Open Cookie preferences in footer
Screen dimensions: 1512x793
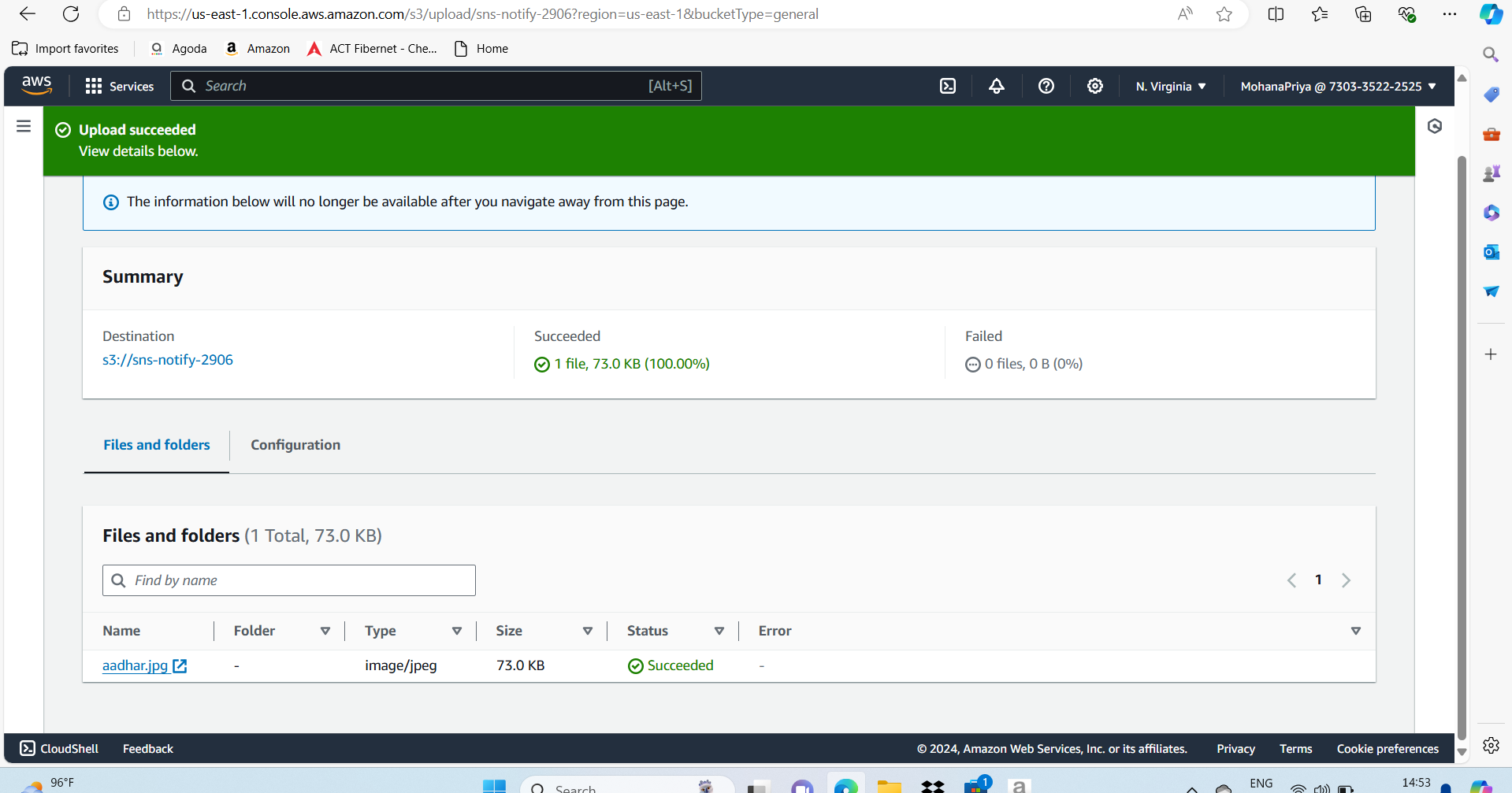1388,749
